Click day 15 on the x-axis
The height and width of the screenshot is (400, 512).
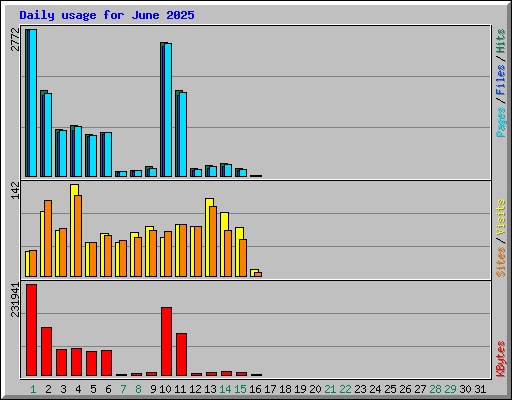coord(240,389)
